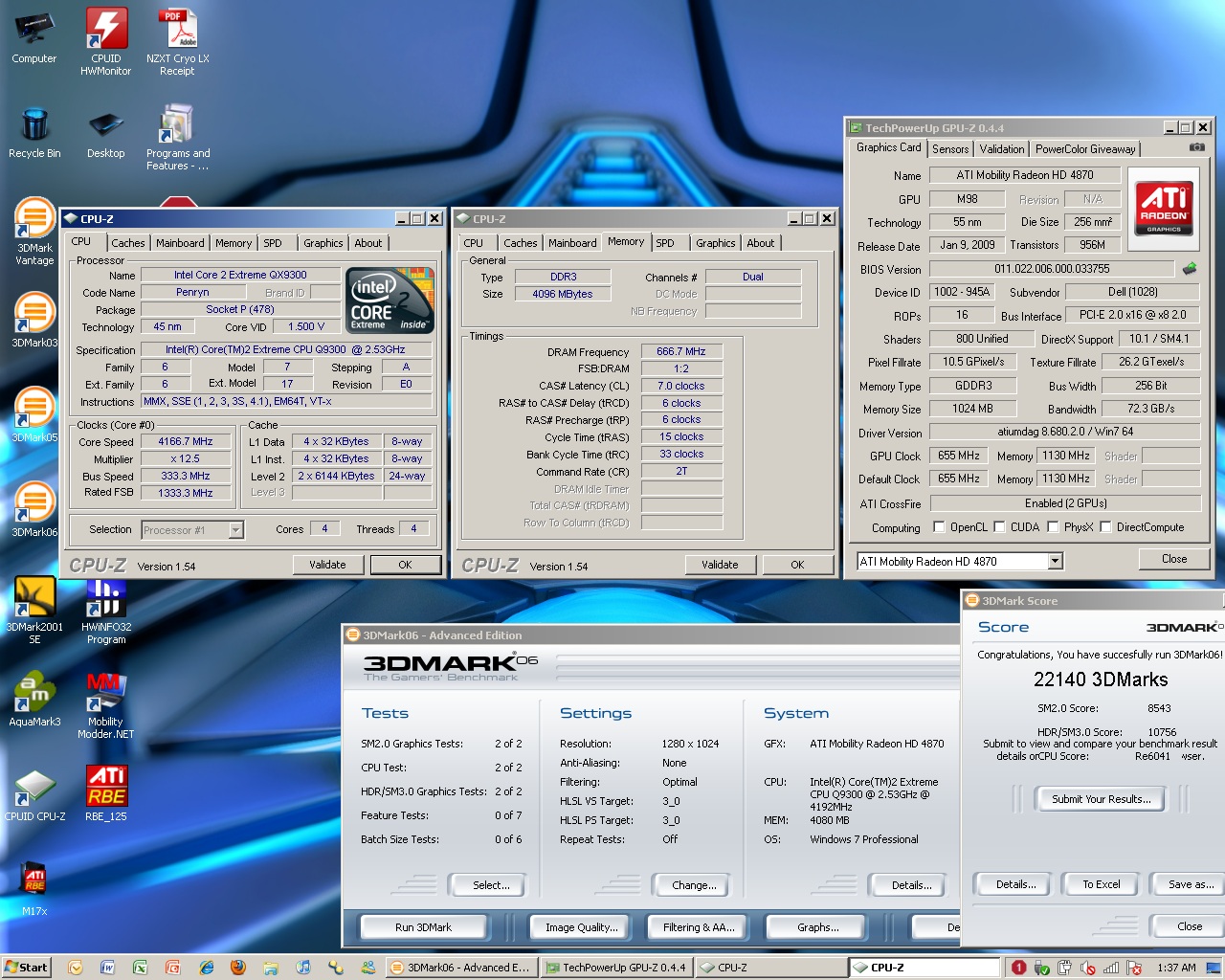Viewport: 1225px width, 980px height.
Task: Switch to 3DMark06 taskbar window button
Action: [x=459, y=968]
